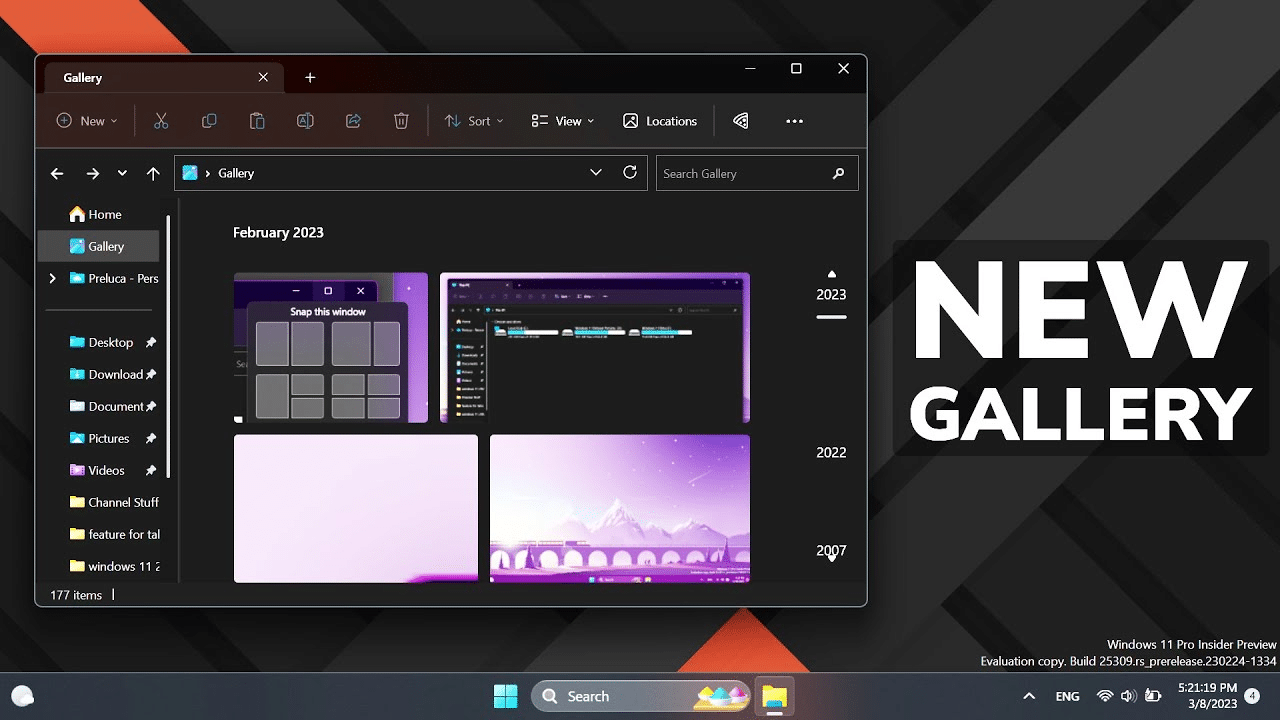Jump to 2023 on the timeline

pos(831,294)
